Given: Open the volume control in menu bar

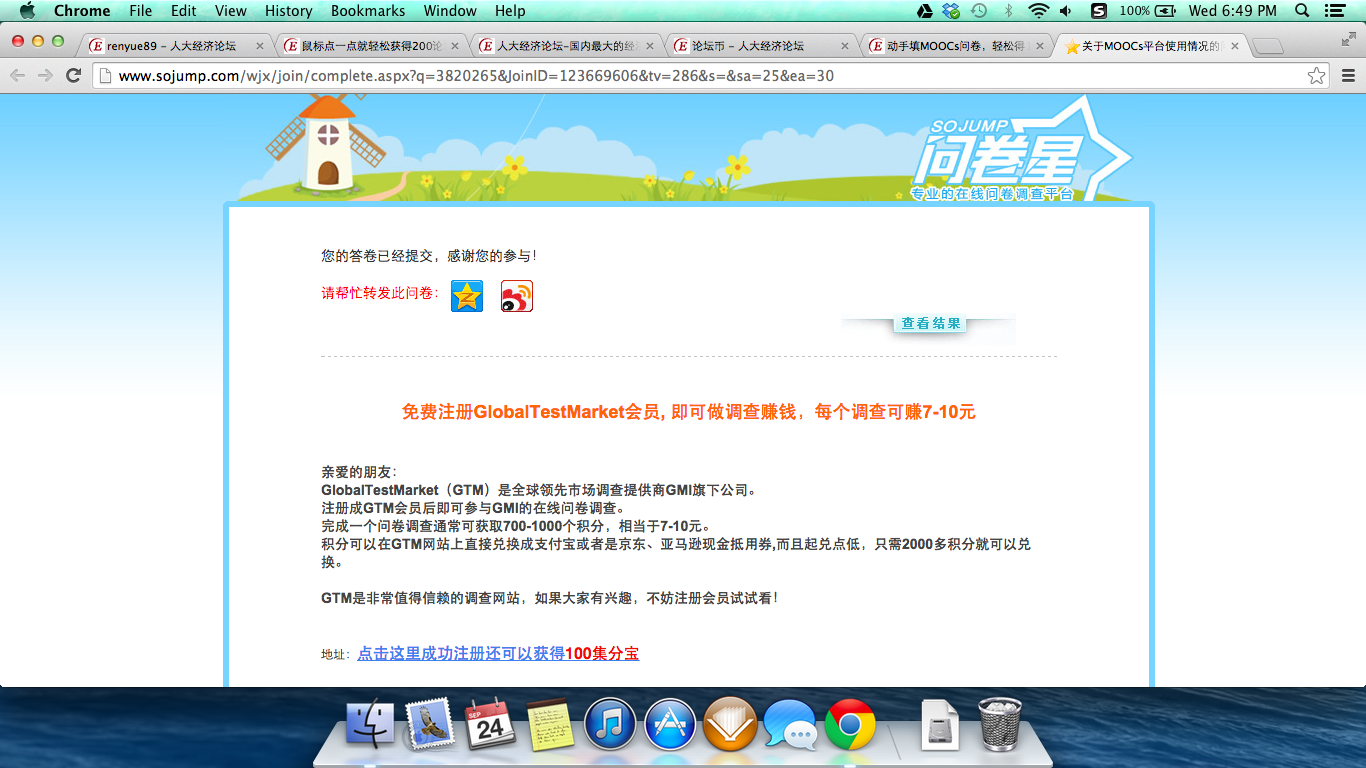Looking at the screenshot, I should point(1066,11).
